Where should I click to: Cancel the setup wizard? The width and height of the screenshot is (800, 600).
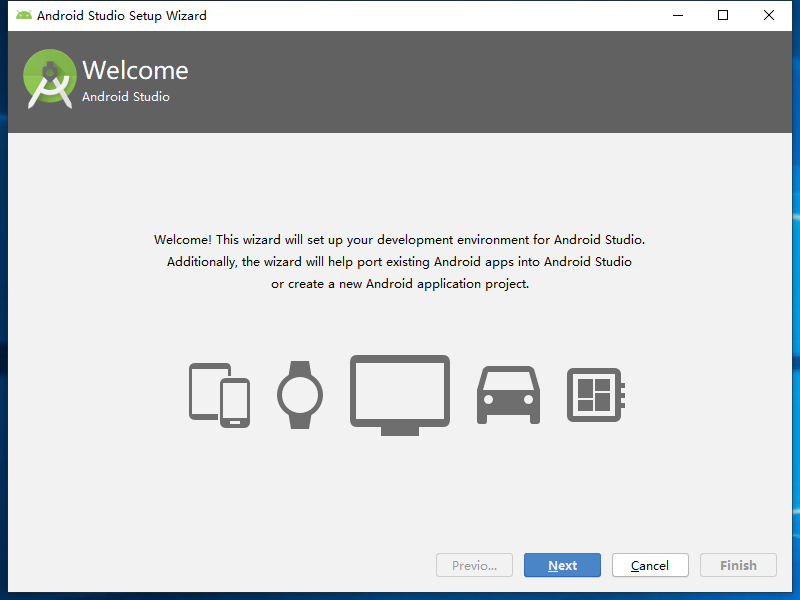coord(650,565)
